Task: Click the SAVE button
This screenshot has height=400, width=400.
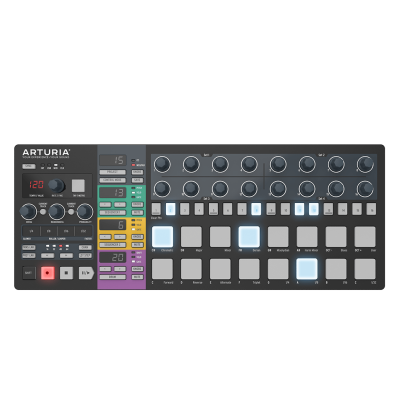Action: [137, 180]
